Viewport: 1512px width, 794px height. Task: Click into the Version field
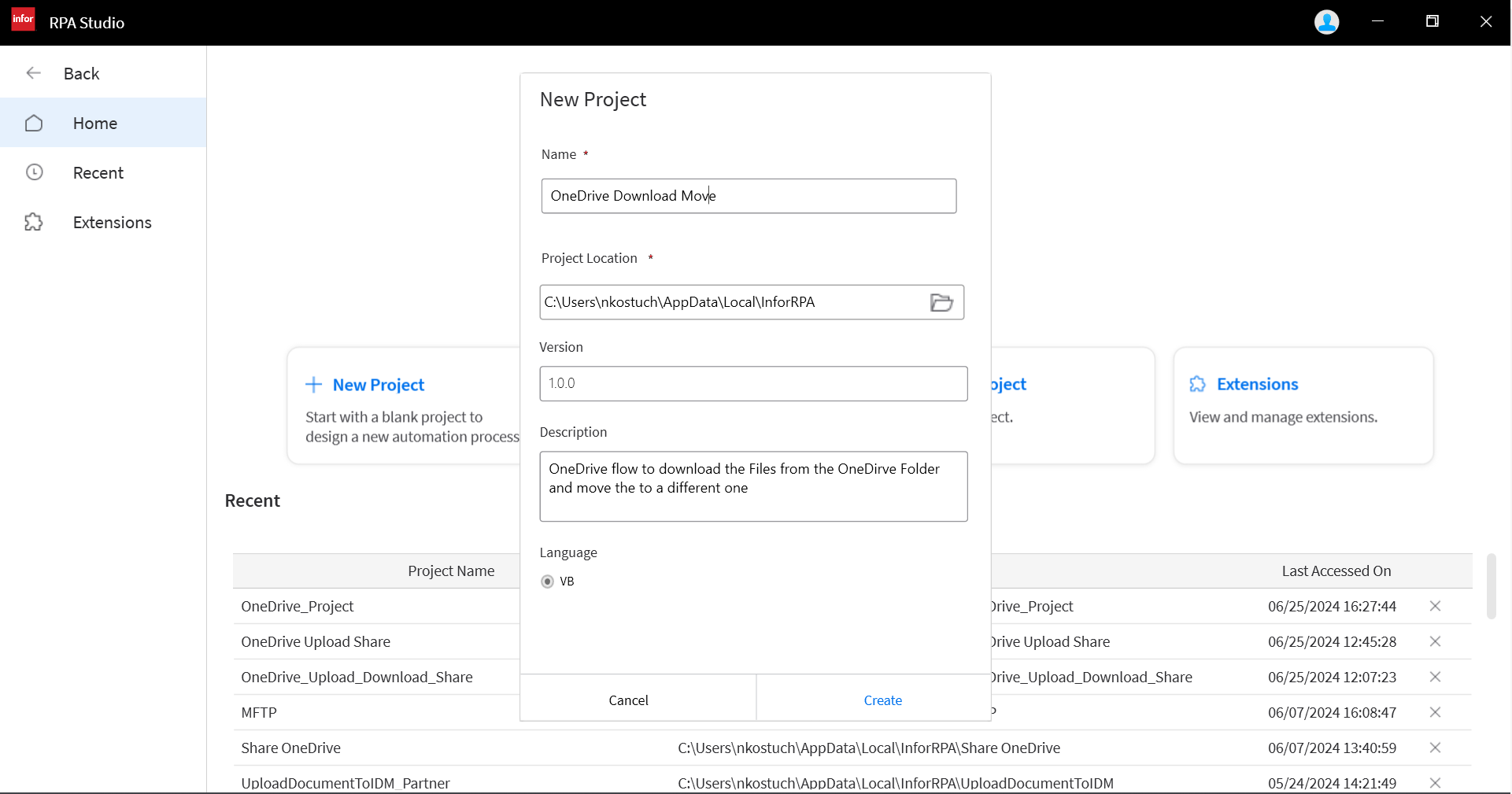[752, 384]
